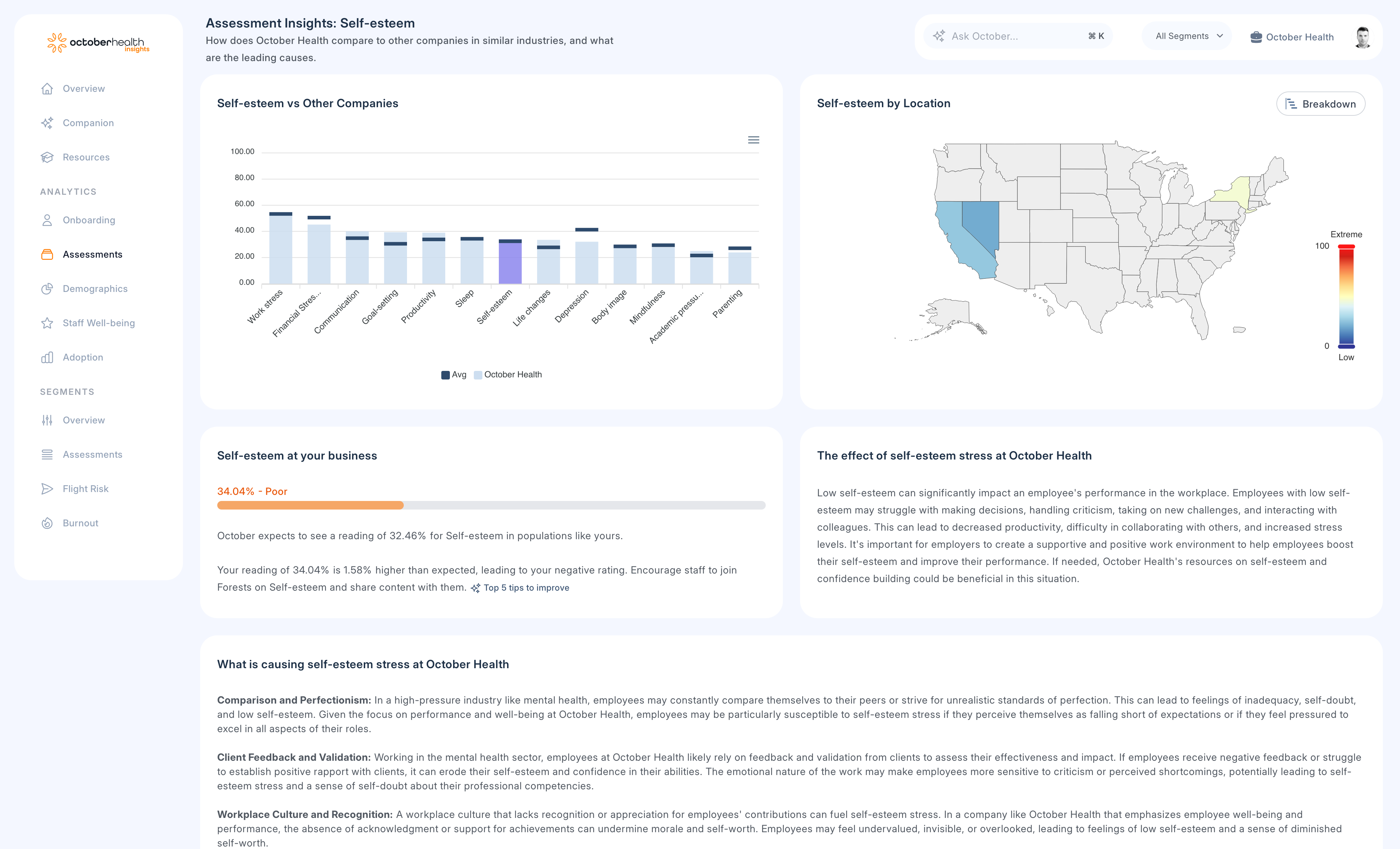Viewport: 1400px width, 849px height.
Task: Open Onboarding analytics page
Action: click(x=89, y=220)
